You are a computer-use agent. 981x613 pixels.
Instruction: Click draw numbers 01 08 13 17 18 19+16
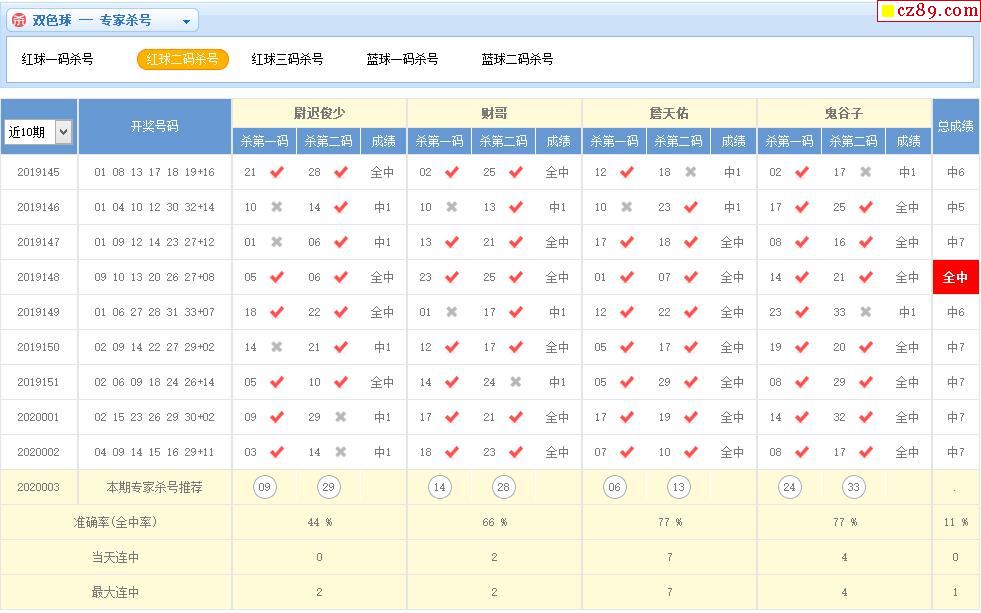[x=155, y=172]
